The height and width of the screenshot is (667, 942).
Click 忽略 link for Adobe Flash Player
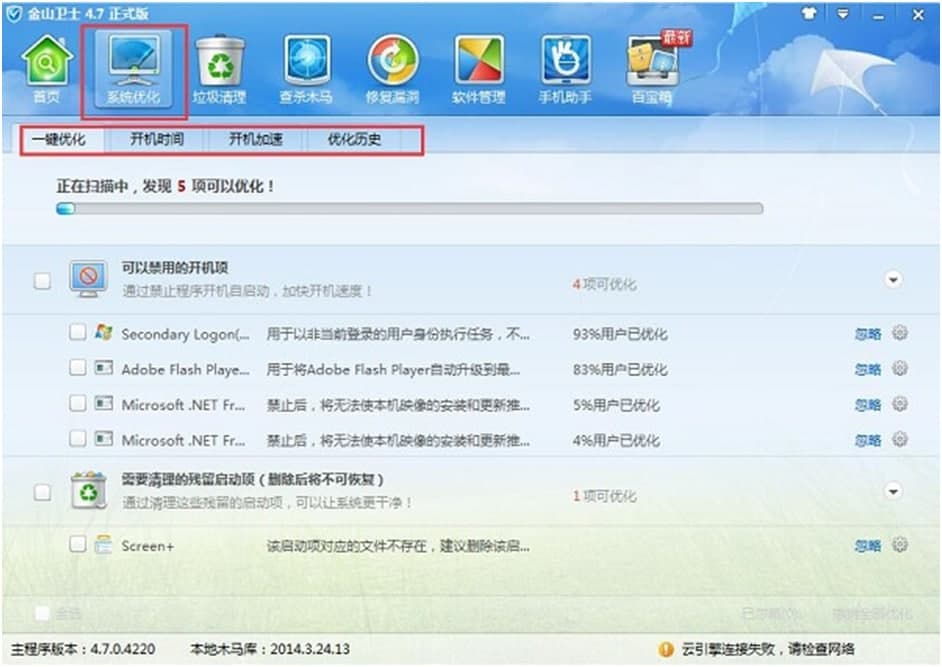tap(868, 370)
